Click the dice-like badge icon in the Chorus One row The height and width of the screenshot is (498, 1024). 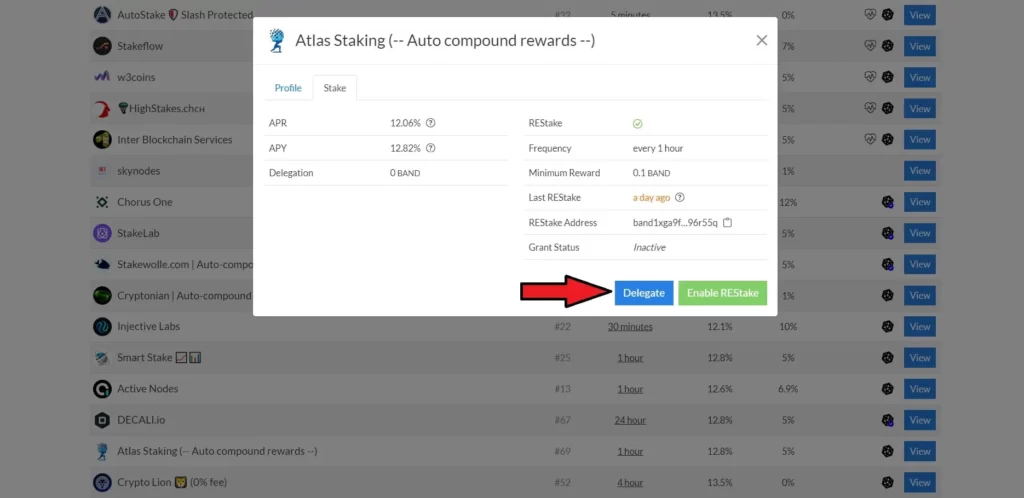point(887,202)
